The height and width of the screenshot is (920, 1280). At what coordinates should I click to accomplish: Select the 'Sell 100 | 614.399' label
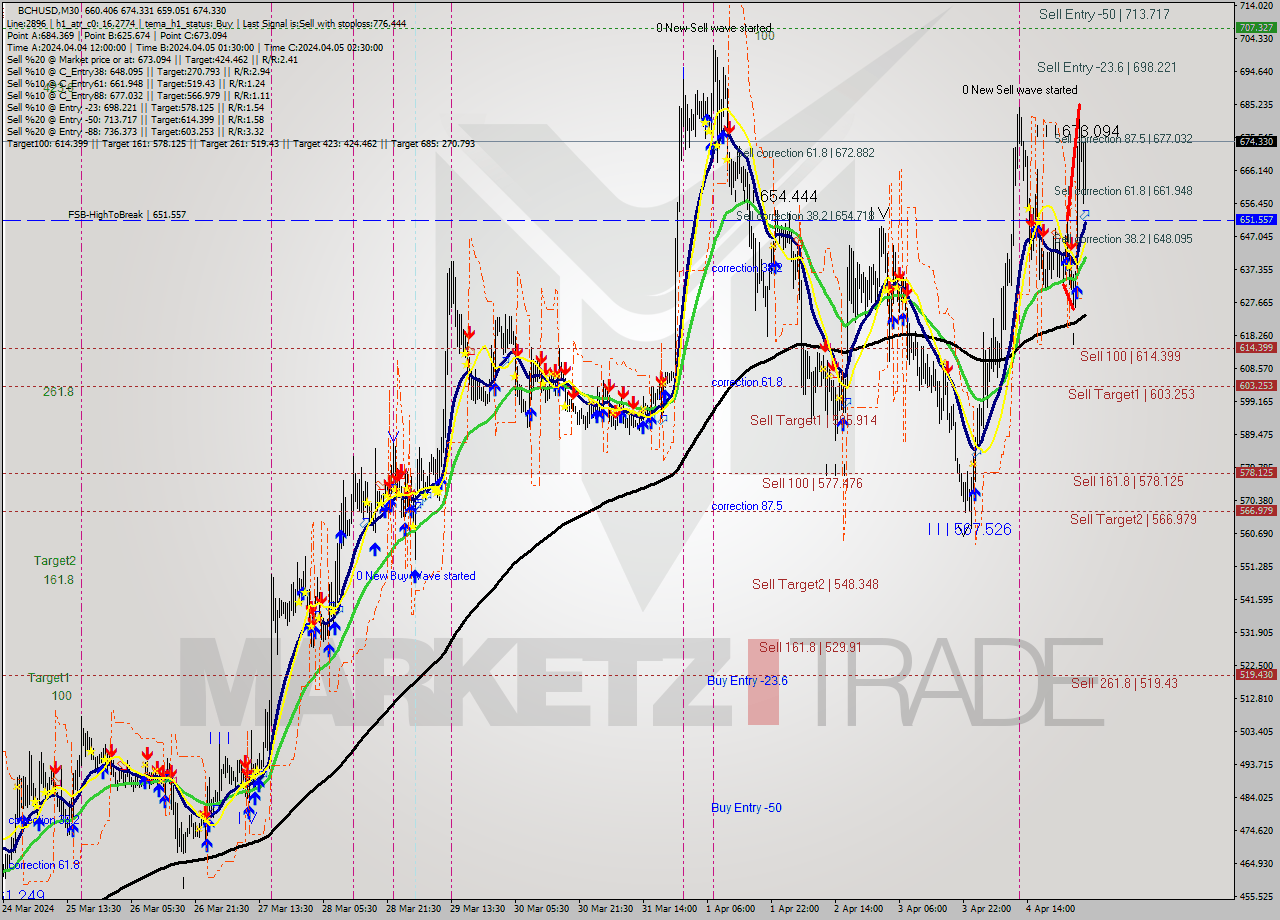[1130, 356]
